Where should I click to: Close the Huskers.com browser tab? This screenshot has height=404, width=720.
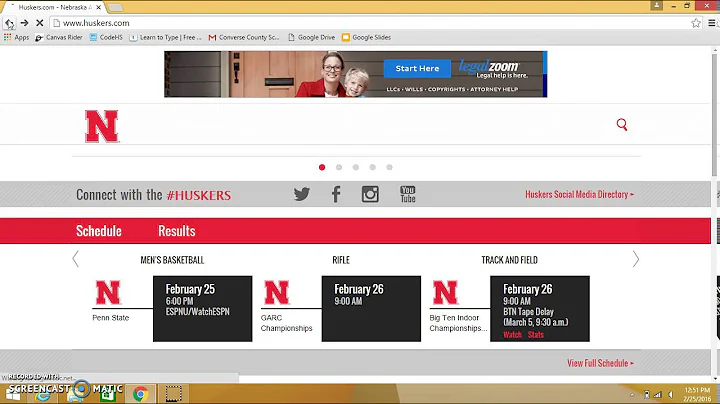pos(98,7)
